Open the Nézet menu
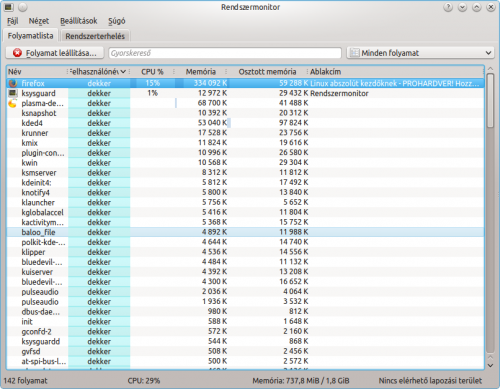The image size is (500, 389). point(39,21)
